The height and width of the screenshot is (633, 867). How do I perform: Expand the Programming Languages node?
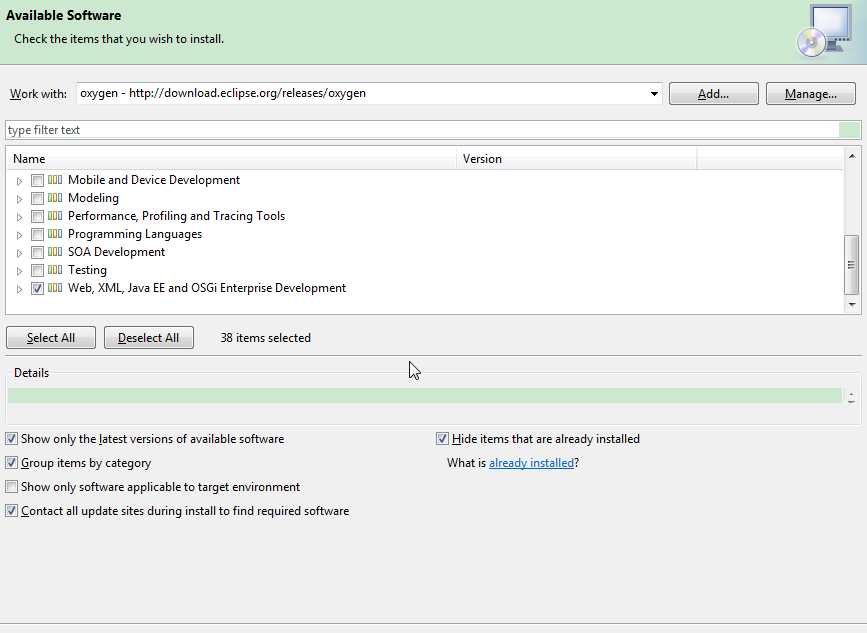click(x=19, y=235)
